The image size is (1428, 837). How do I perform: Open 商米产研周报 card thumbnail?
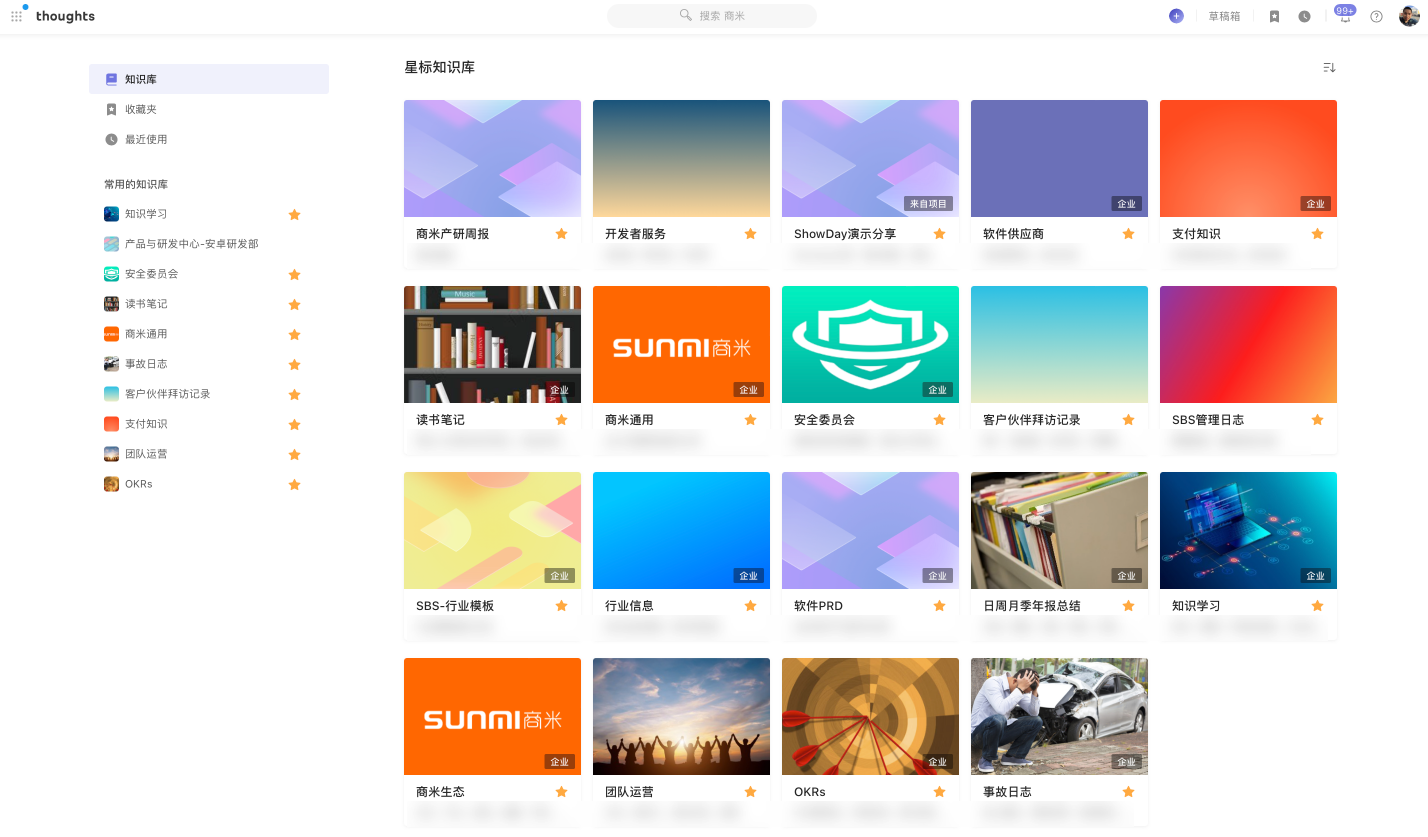tap(492, 158)
